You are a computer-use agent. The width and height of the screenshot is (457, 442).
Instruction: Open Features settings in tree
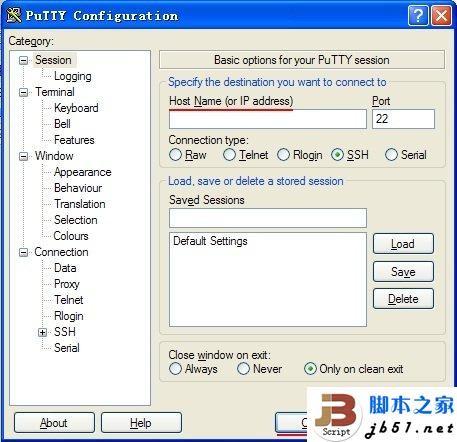(x=74, y=140)
